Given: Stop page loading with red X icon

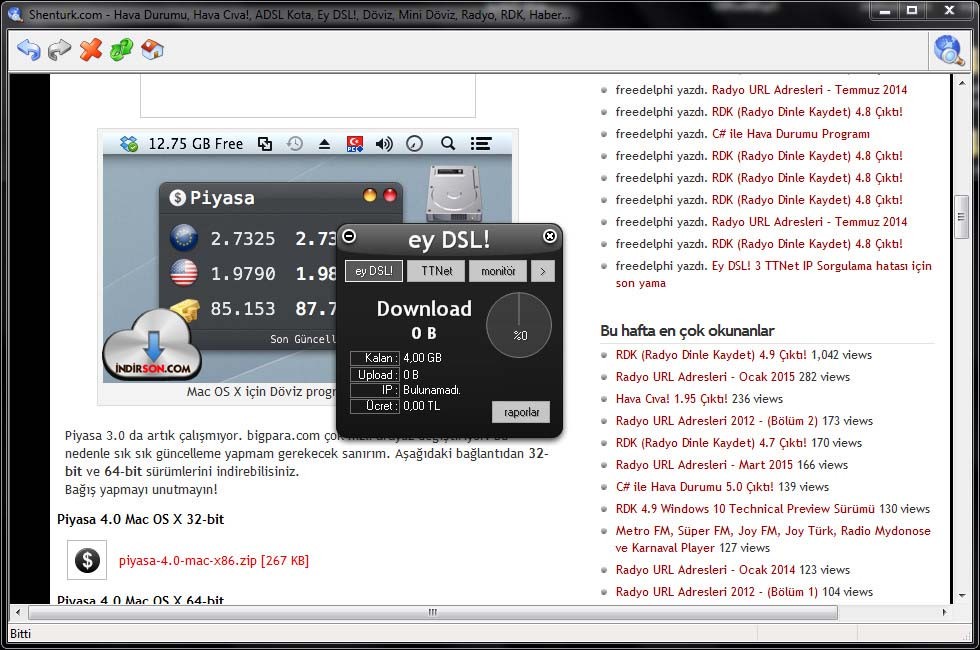Looking at the screenshot, I should [x=91, y=49].
